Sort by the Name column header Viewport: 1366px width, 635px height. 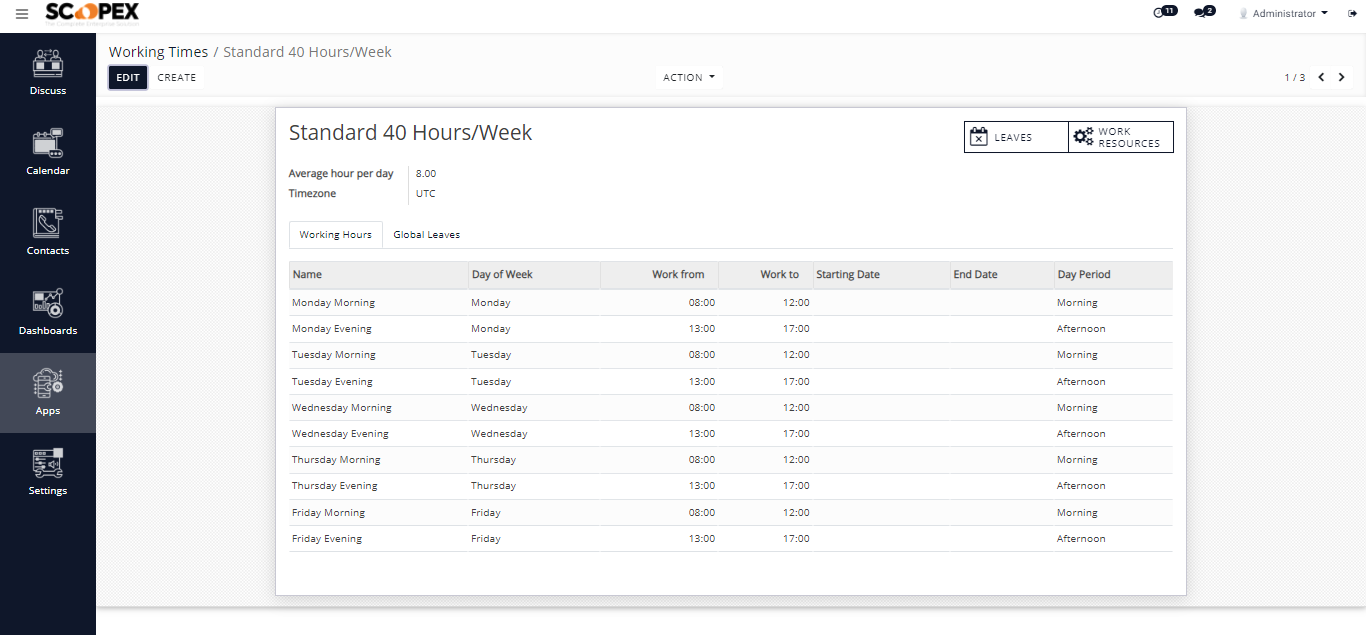pyautogui.click(x=378, y=274)
